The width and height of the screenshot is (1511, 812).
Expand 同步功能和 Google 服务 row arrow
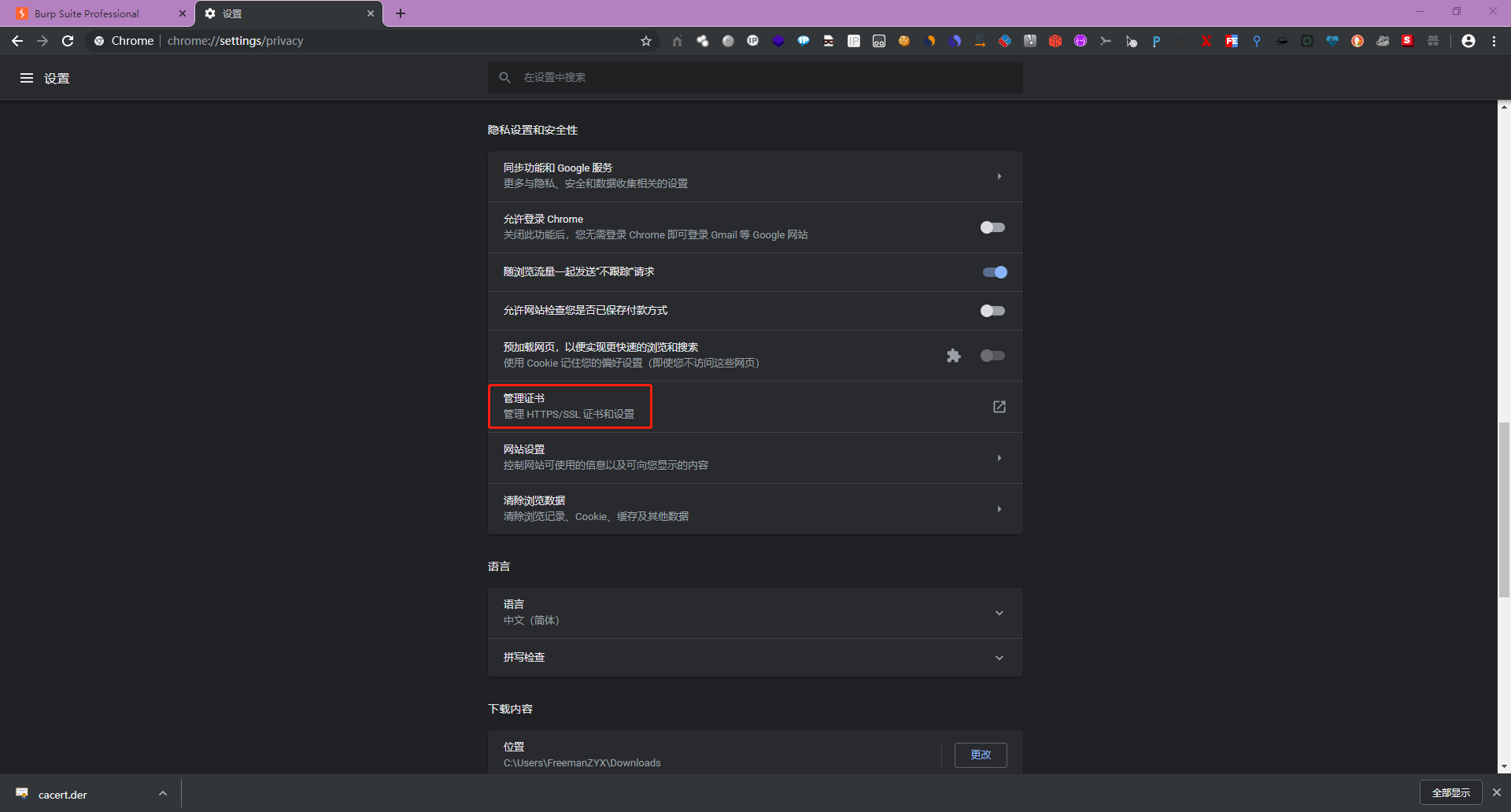pyautogui.click(x=999, y=176)
